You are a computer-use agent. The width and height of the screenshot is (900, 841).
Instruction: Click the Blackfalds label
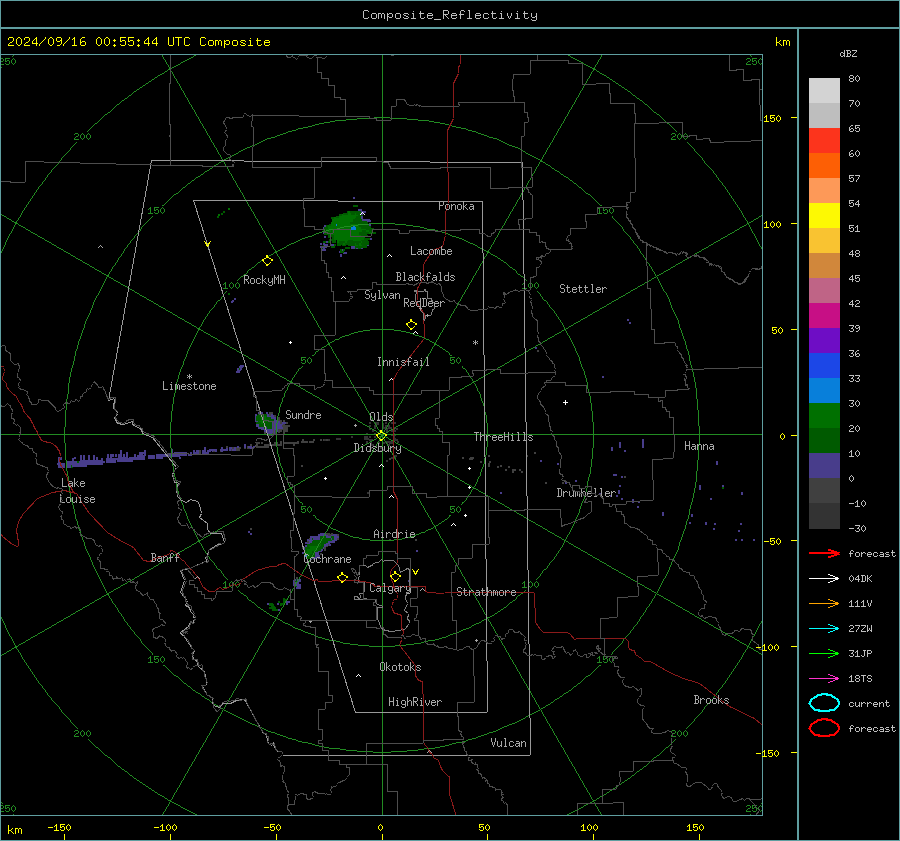click(425, 277)
